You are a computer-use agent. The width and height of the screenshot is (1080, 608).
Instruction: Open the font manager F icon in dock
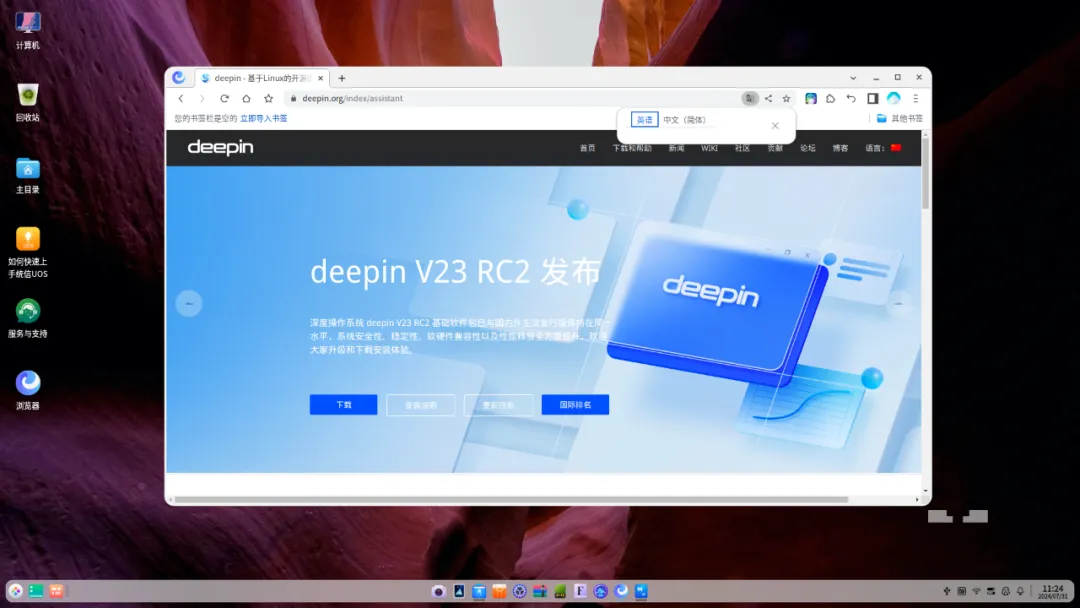click(x=581, y=591)
